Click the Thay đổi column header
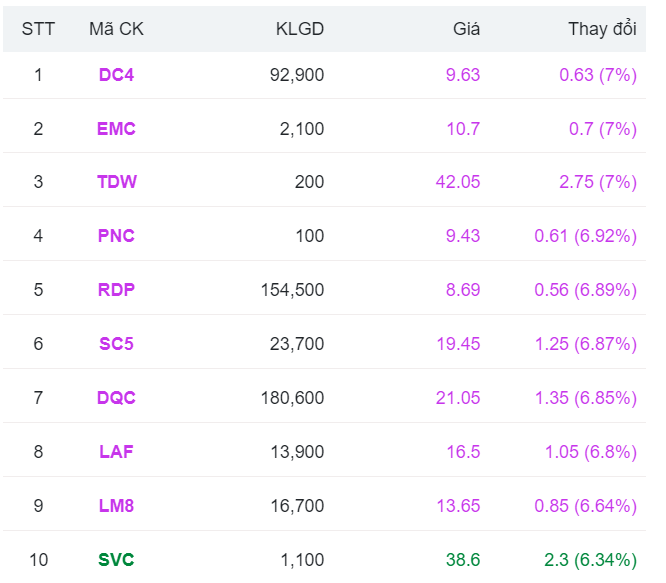Screen dimensions: 666x583 pyautogui.click(x=602, y=28)
